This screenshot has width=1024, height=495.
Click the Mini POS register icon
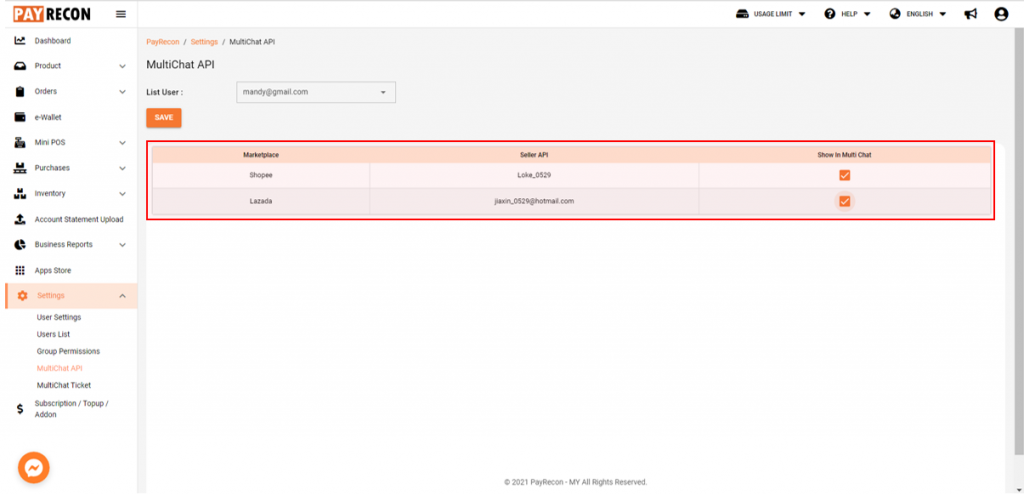click(20, 142)
